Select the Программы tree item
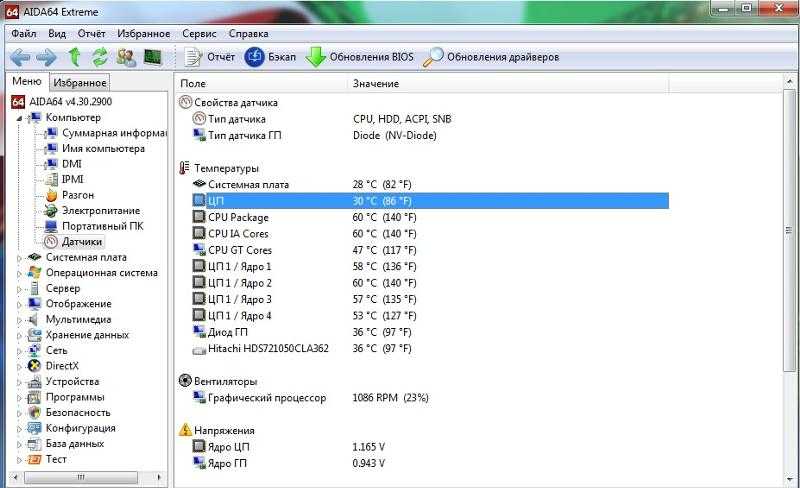This screenshot has width=800, height=488. pos(75,397)
